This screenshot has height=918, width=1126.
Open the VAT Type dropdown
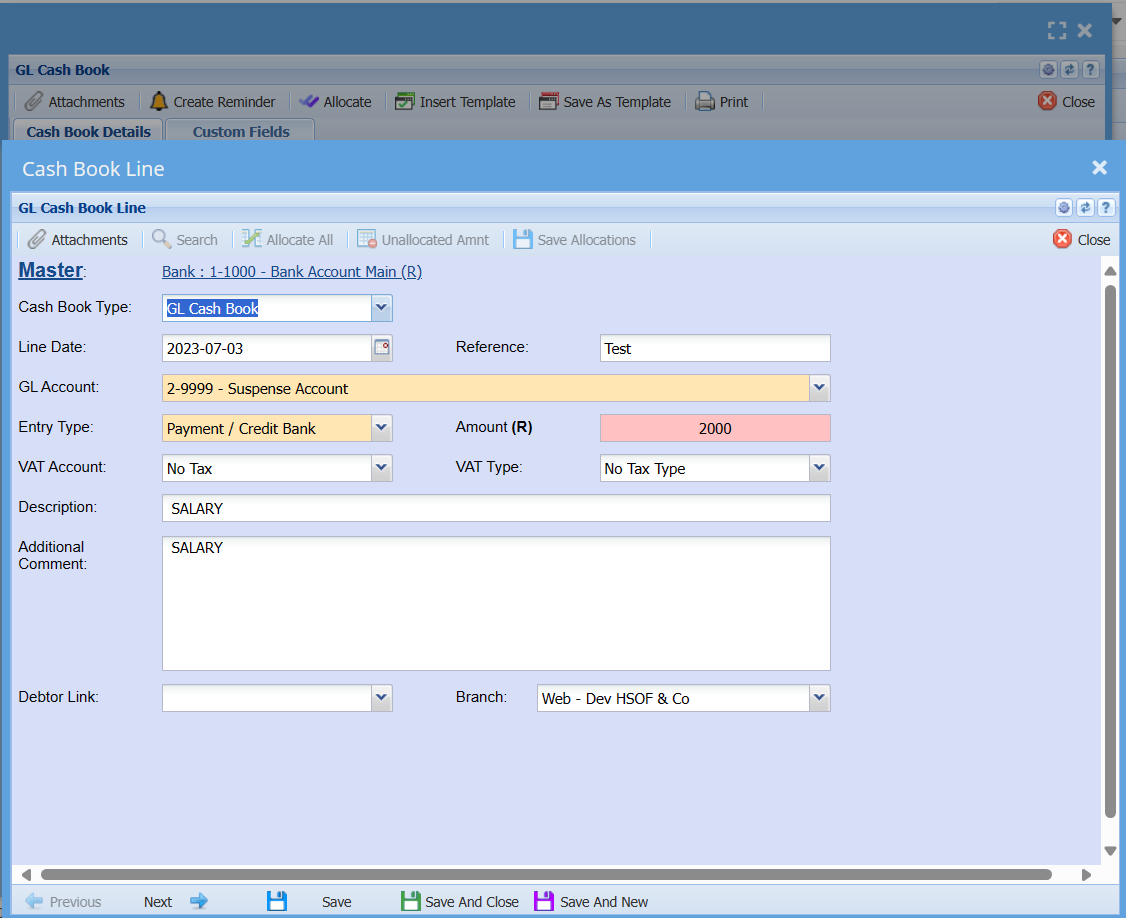click(x=819, y=468)
